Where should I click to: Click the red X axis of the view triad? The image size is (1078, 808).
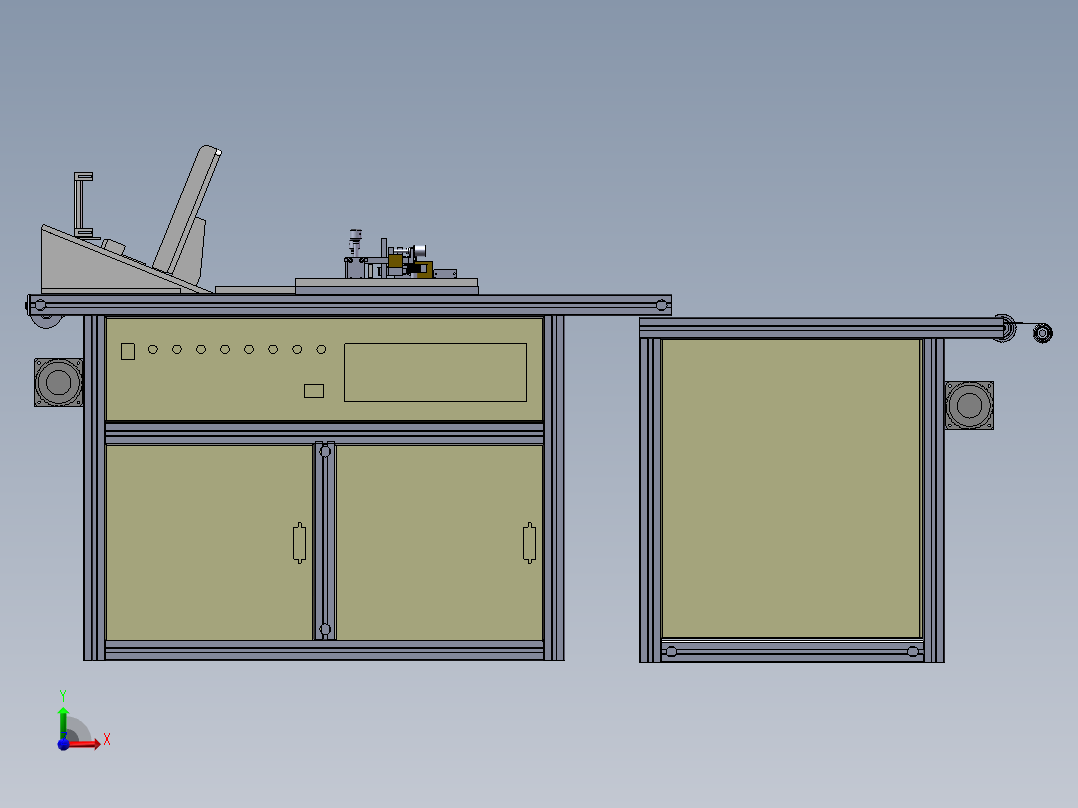85,744
